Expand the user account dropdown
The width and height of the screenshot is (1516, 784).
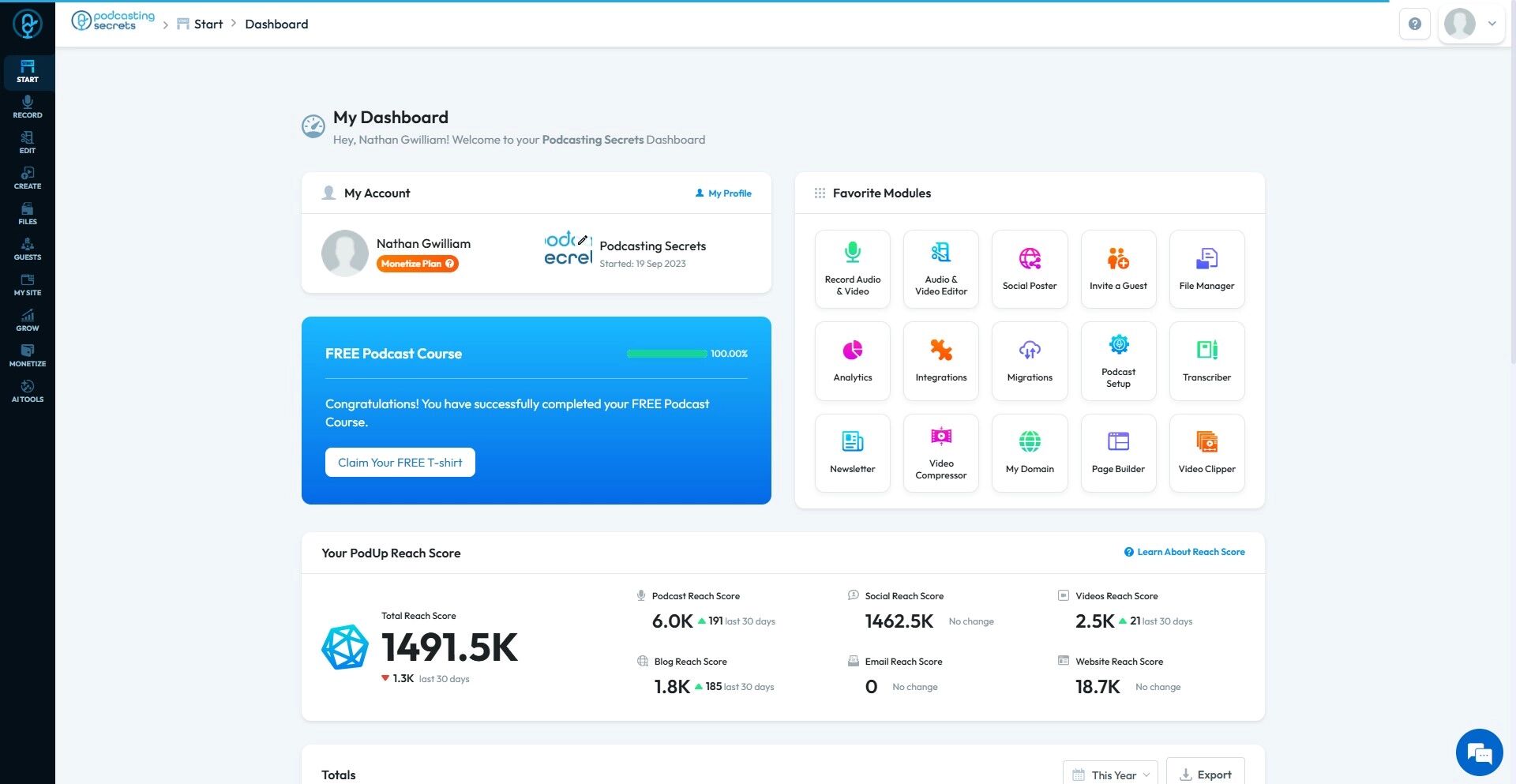(1471, 24)
